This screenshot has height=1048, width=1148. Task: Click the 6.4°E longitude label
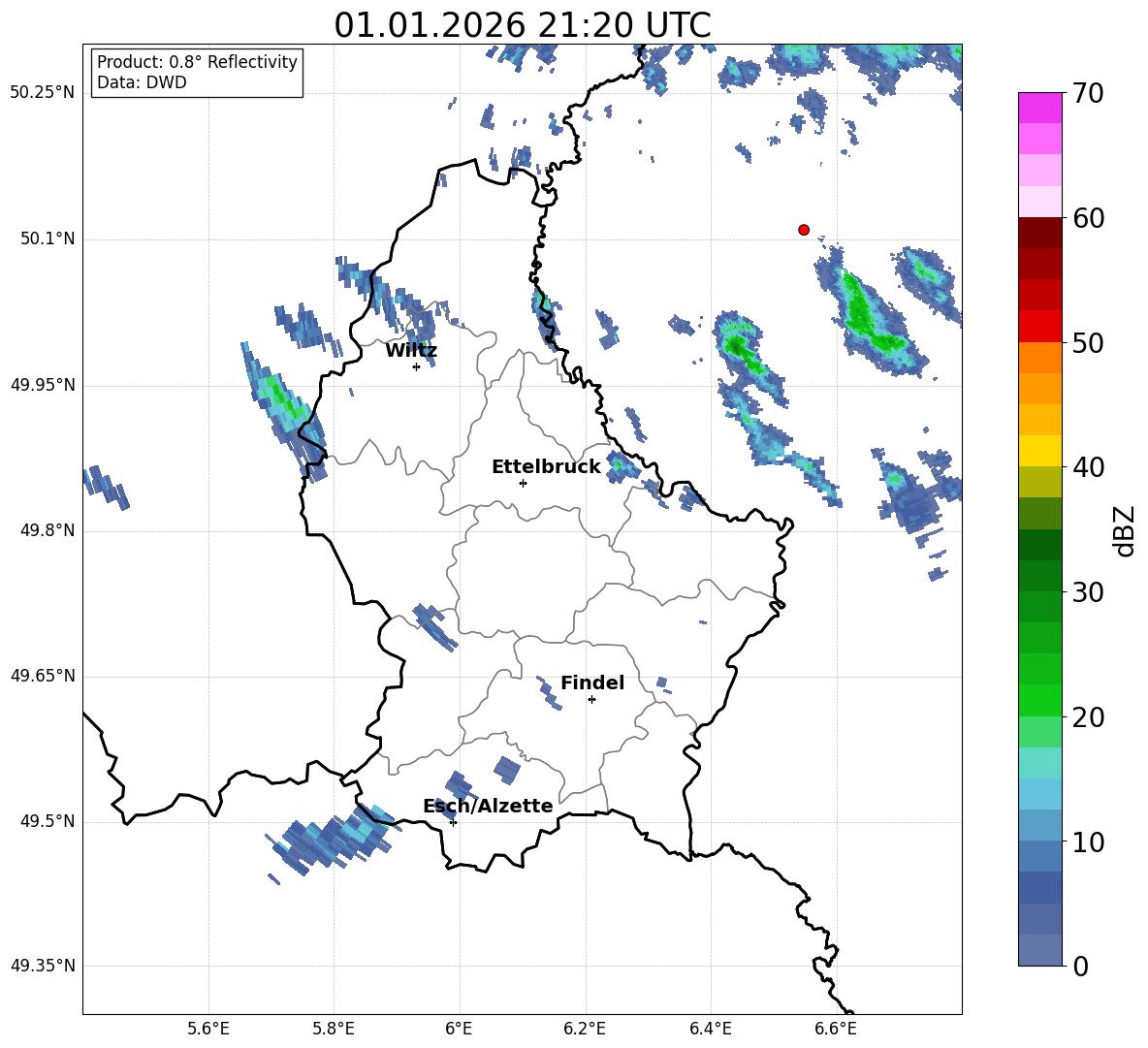710,1029
